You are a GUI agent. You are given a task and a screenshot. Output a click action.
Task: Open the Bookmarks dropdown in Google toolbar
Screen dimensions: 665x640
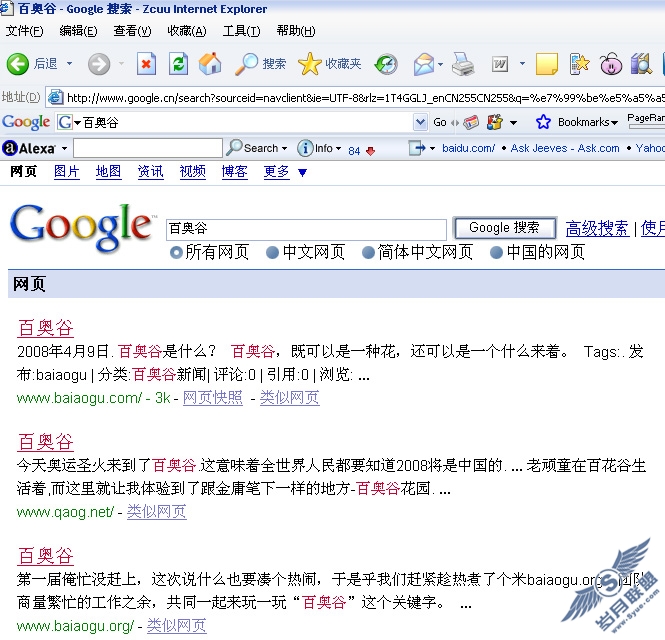pyautogui.click(x=578, y=122)
